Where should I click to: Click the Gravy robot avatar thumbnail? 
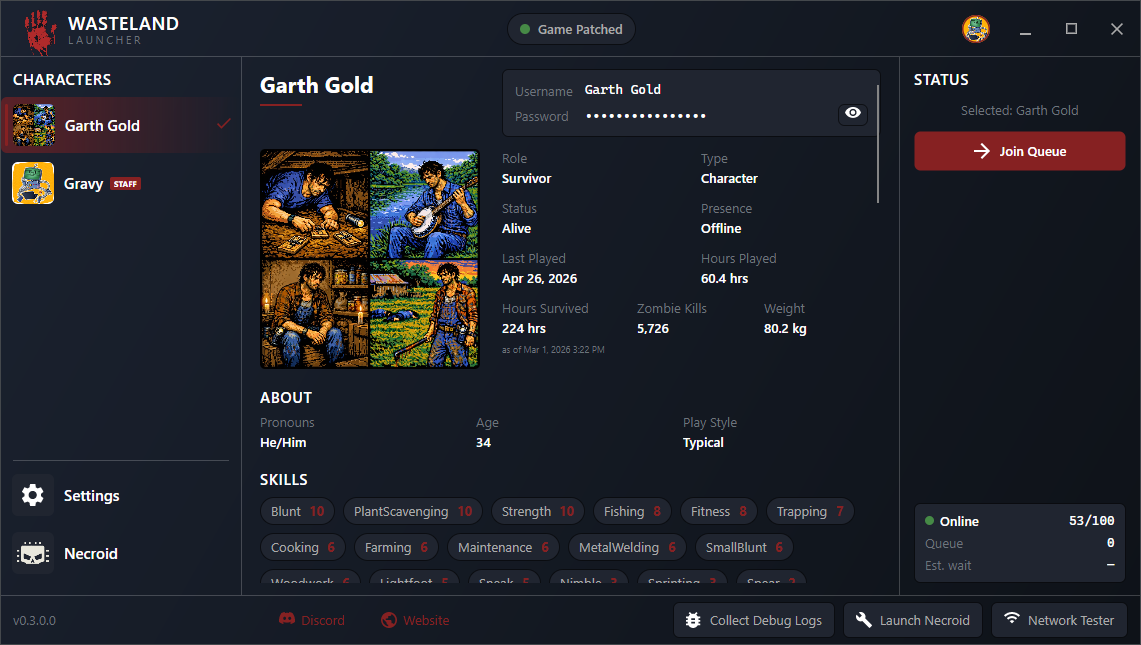(33, 183)
